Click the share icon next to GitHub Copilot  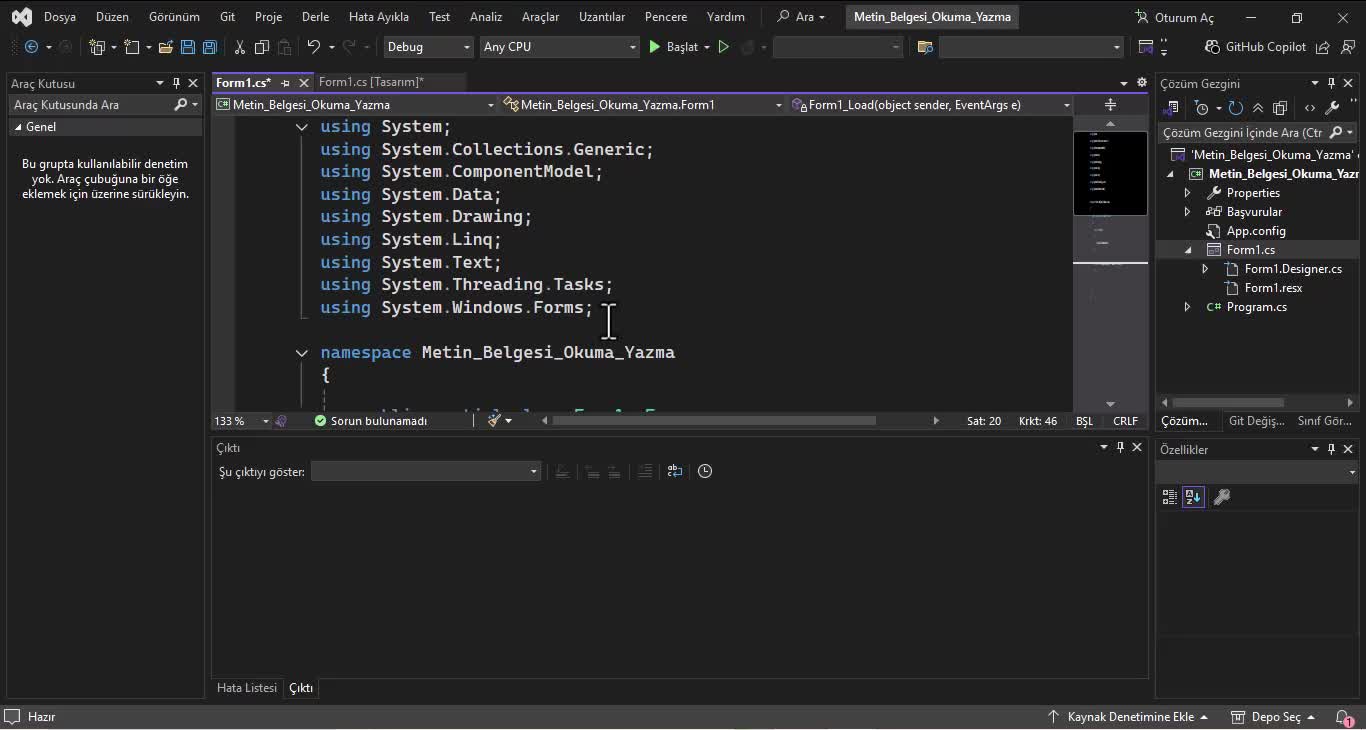pyautogui.click(x=1323, y=47)
